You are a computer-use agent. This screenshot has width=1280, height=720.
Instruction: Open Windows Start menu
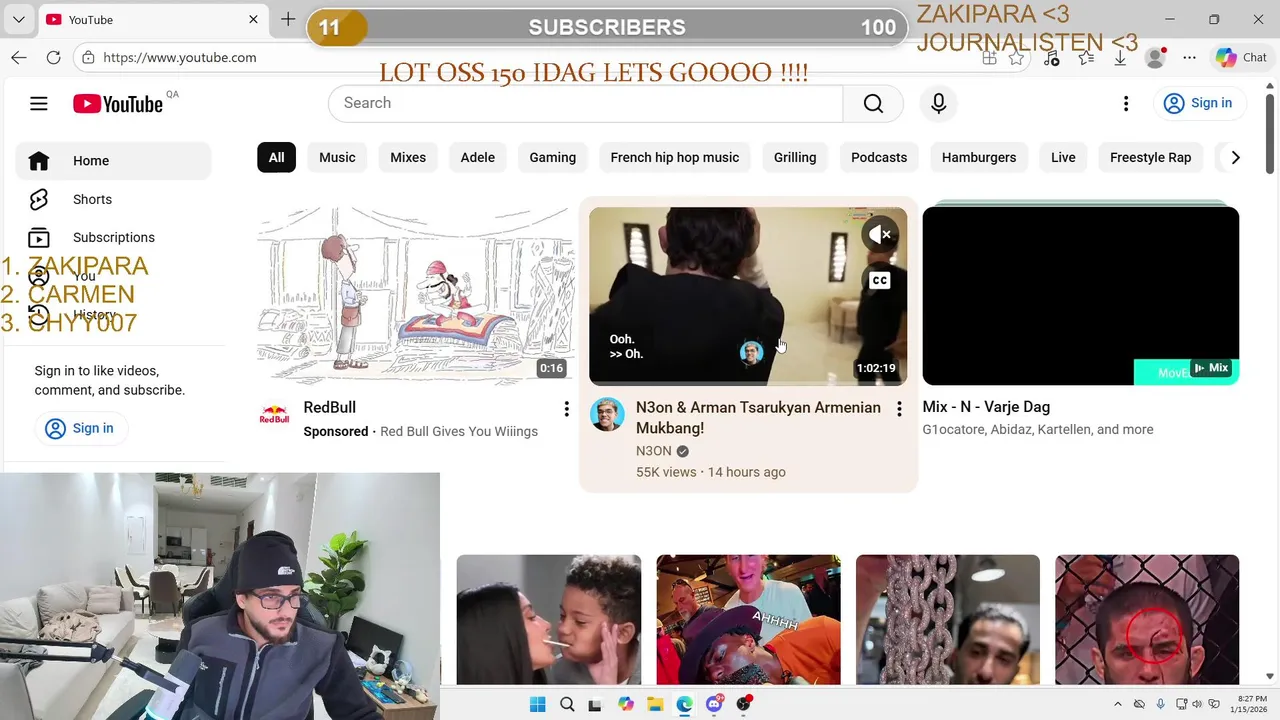537,704
